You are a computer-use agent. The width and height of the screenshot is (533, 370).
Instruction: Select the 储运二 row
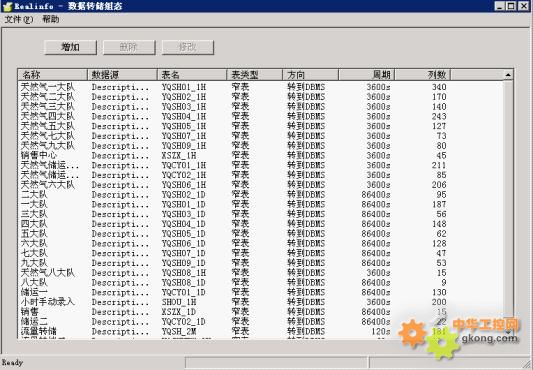260,322
